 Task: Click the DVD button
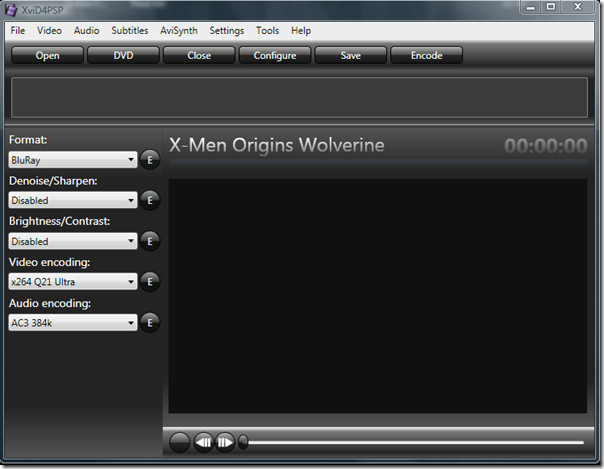coord(123,55)
